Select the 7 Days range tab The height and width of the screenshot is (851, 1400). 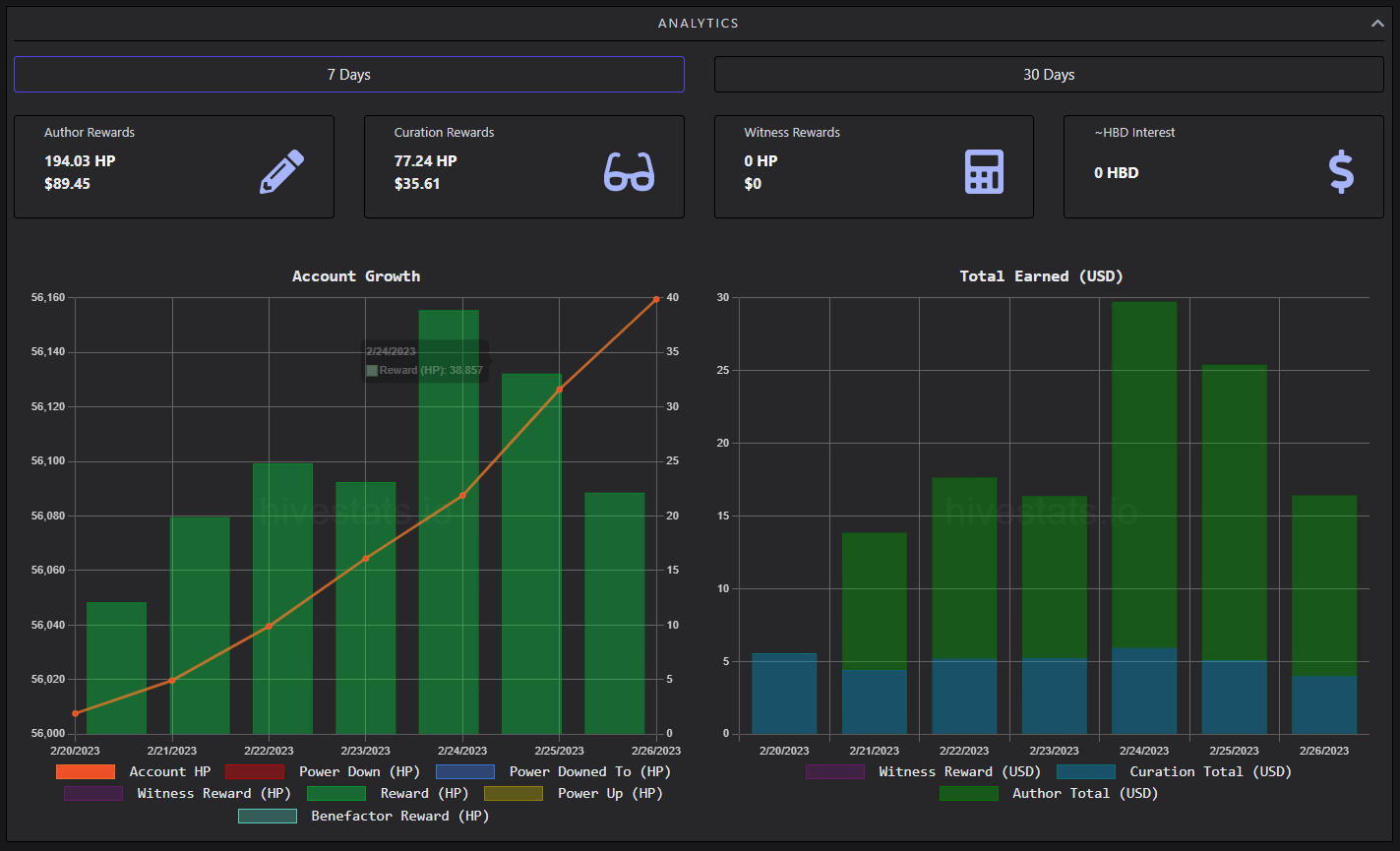pyautogui.click(x=349, y=75)
